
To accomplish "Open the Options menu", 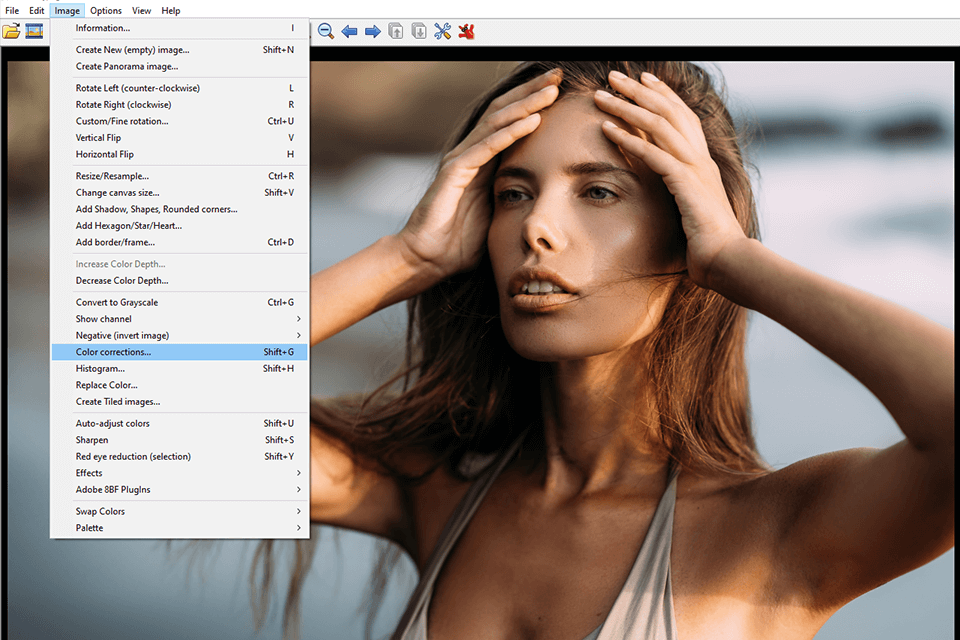I will 105,10.
